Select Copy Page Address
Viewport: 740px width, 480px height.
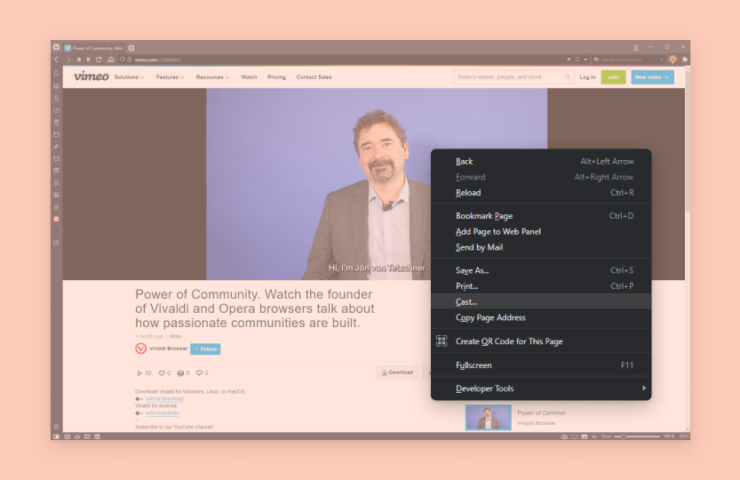coord(541,317)
